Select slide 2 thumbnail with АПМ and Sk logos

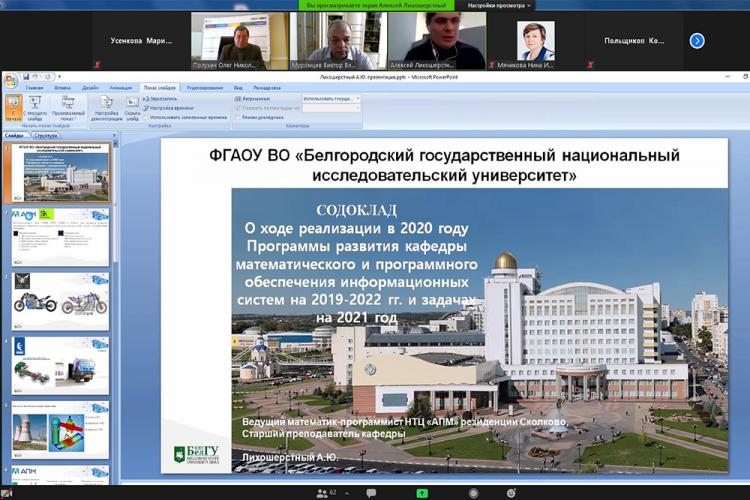[x=60, y=237]
